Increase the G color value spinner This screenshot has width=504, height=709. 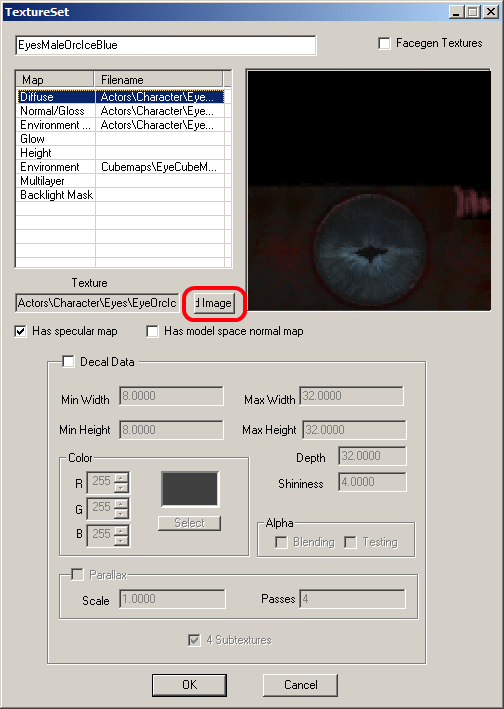(x=121, y=504)
